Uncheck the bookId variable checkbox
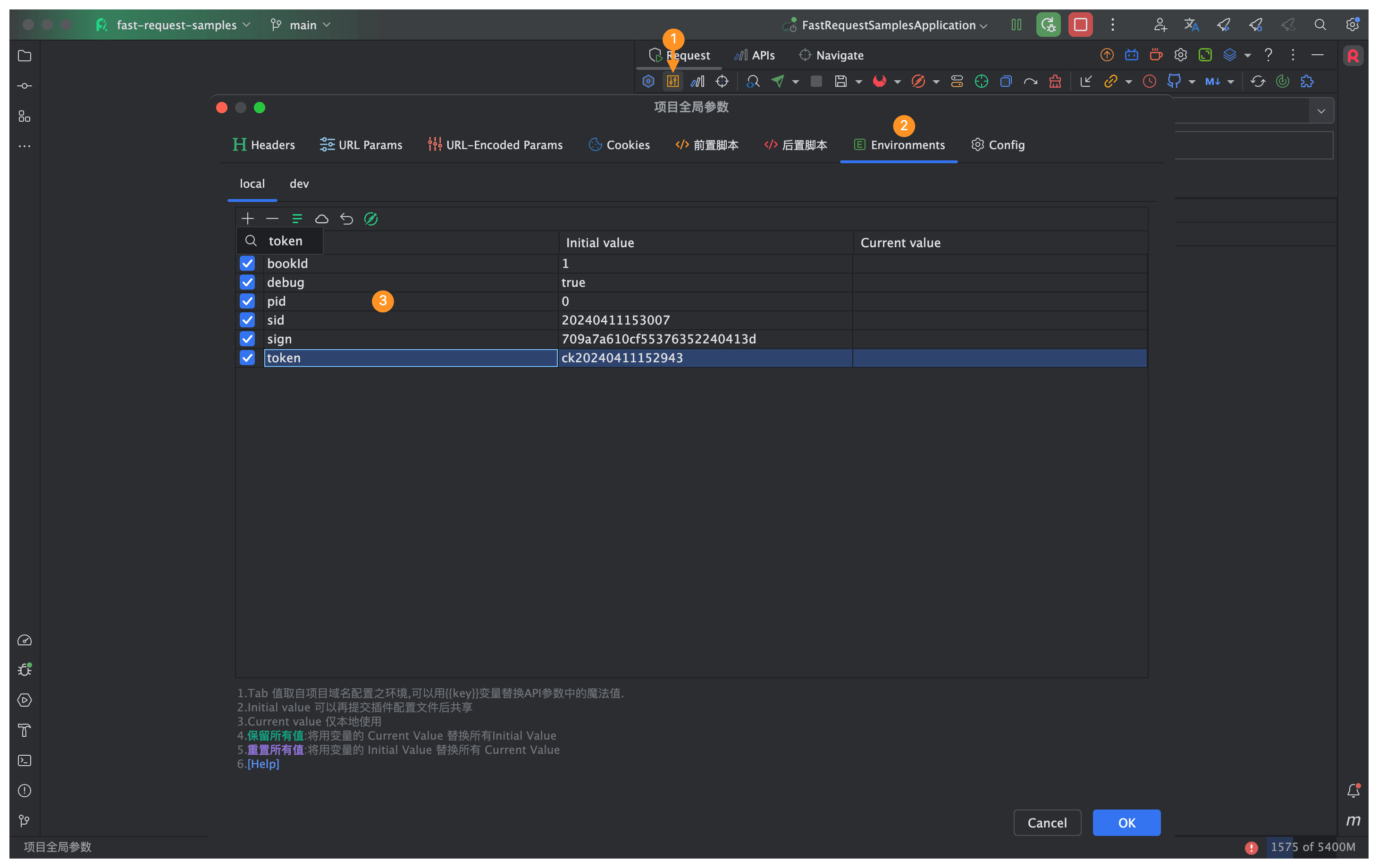The height and width of the screenshot is (868, 1378). [x=247, y=263]
